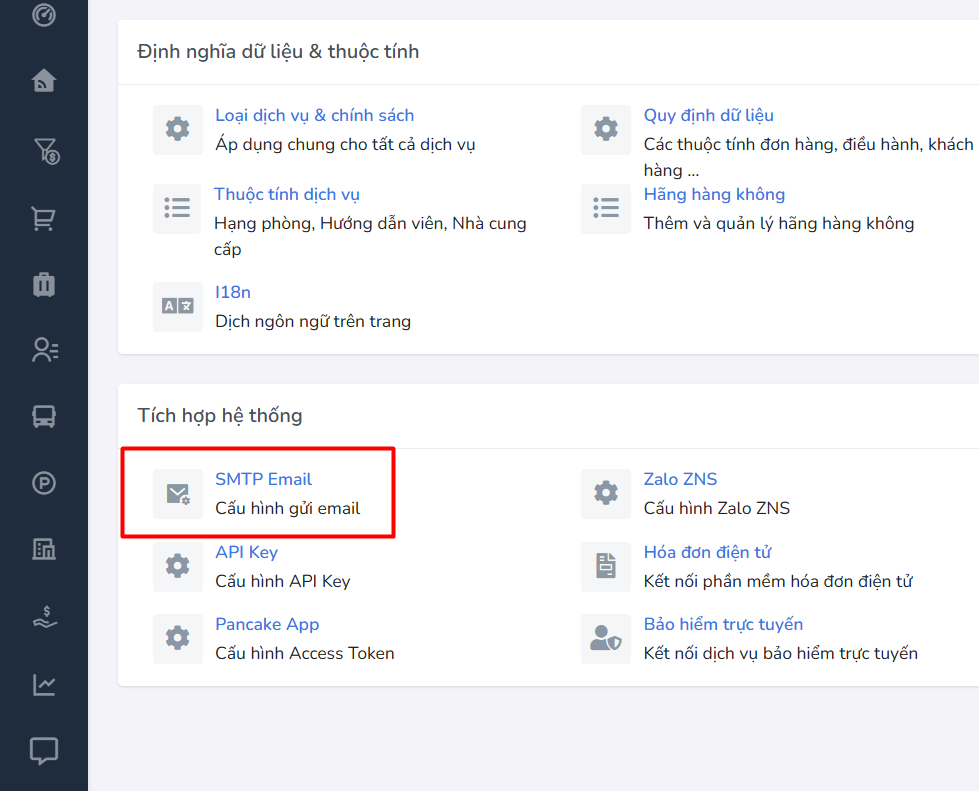Click the home icon in sidebar
The image size is (979, 791).
point(44,80)
